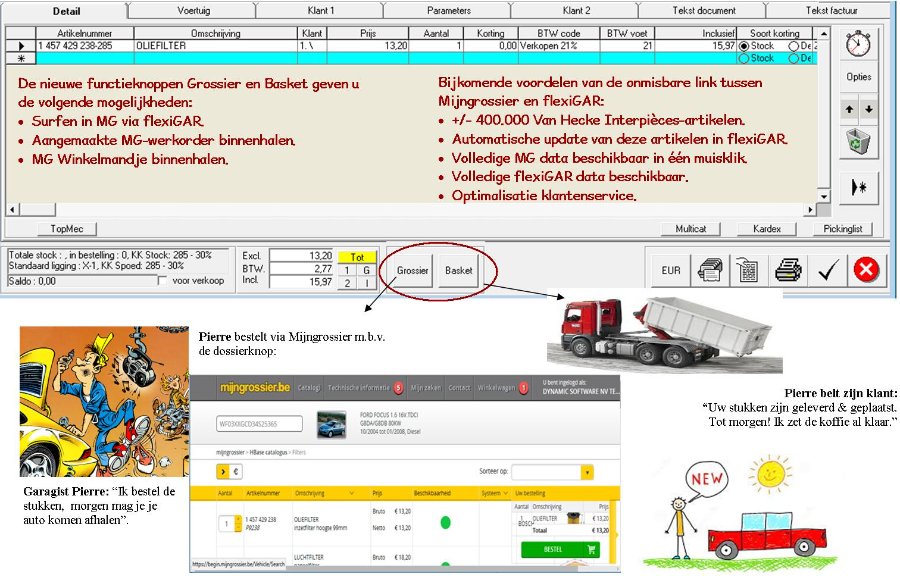Viewport: 900px width, 576px height.
Task: Click the green availability dot for OLIEFILTER
Action: pos(445,523)
